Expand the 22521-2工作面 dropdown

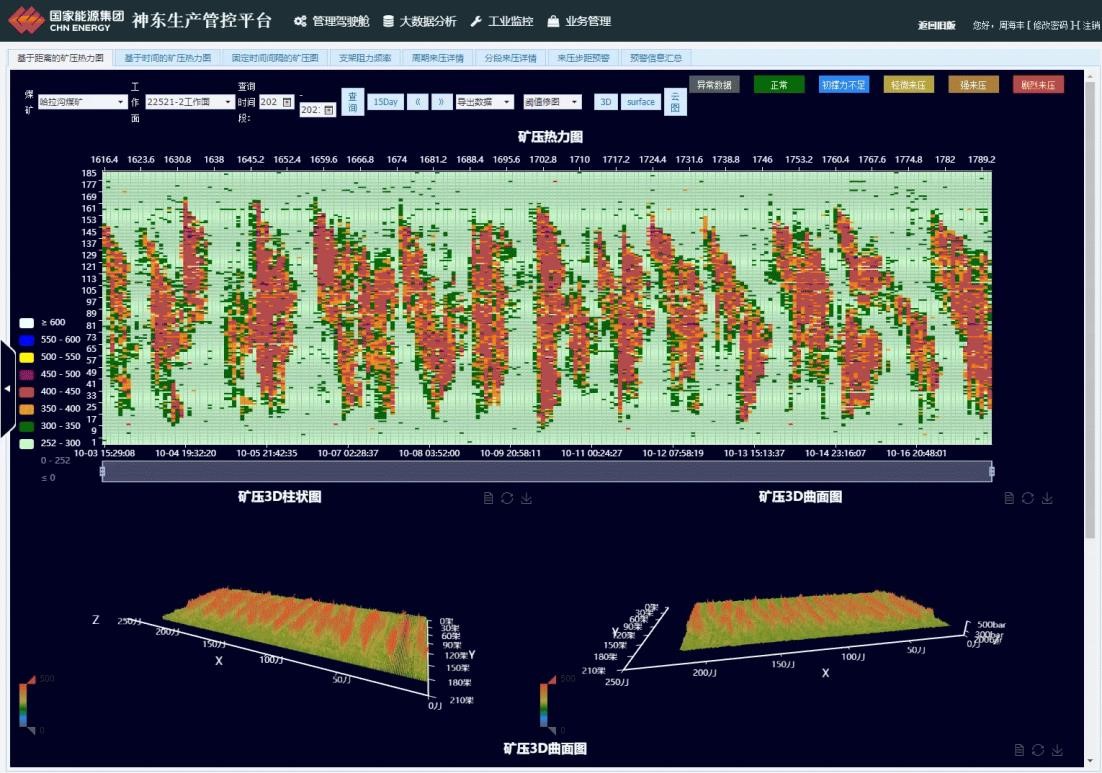click(x=190, y=102)
